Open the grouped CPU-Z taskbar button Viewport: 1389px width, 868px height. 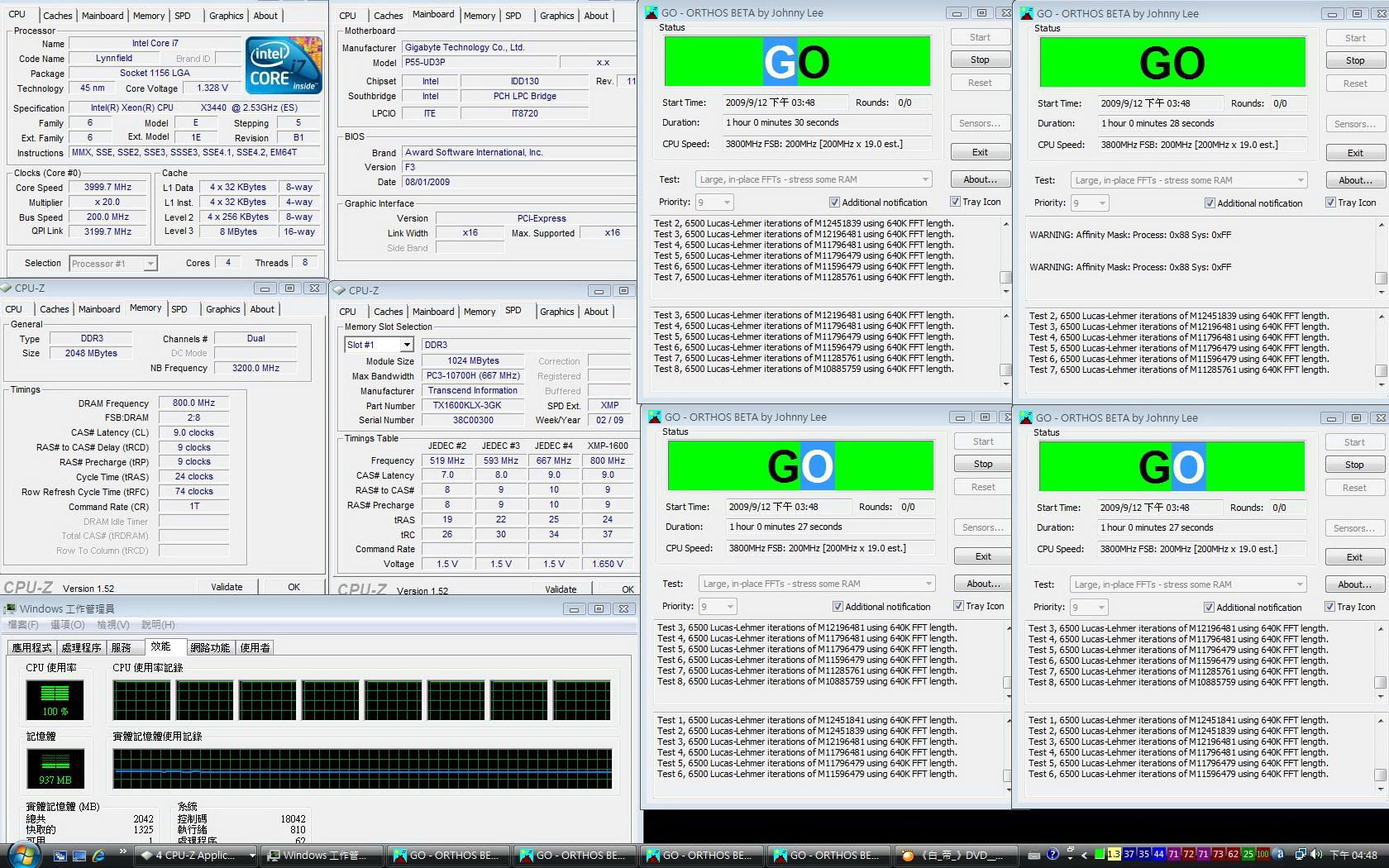(x=197, y=856)
